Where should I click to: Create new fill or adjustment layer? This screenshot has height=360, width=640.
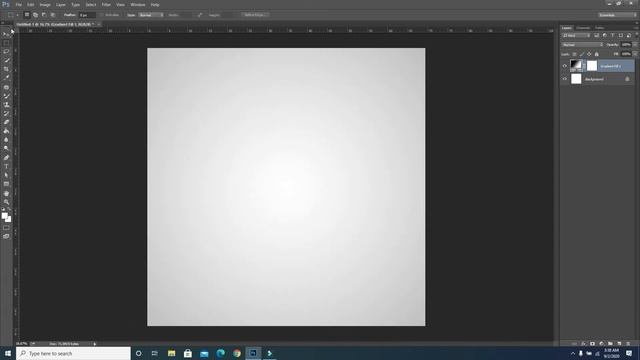point(601,344)
